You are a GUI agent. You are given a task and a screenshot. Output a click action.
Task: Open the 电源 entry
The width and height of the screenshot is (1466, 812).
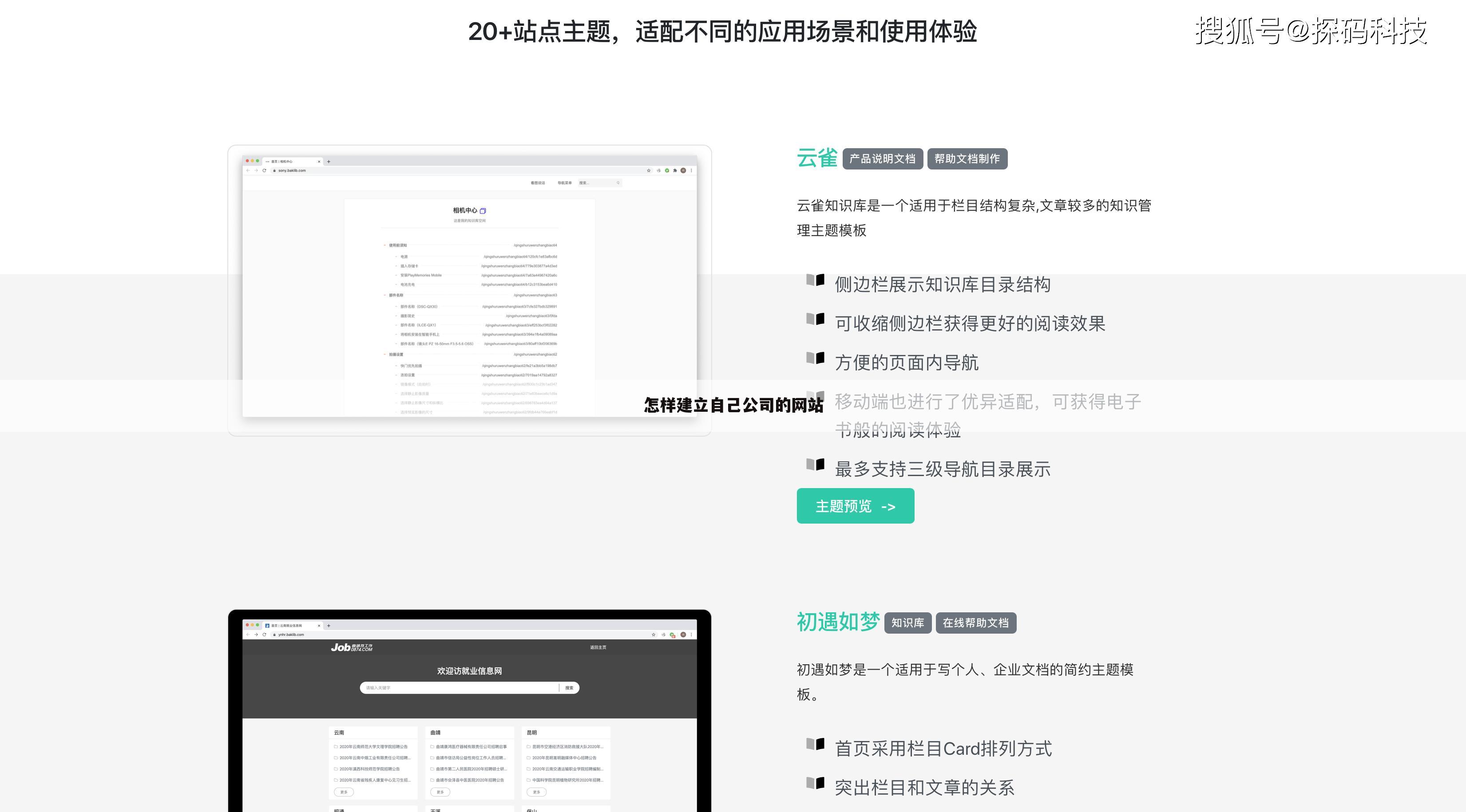pyautogui.click(x=404, y=257)
